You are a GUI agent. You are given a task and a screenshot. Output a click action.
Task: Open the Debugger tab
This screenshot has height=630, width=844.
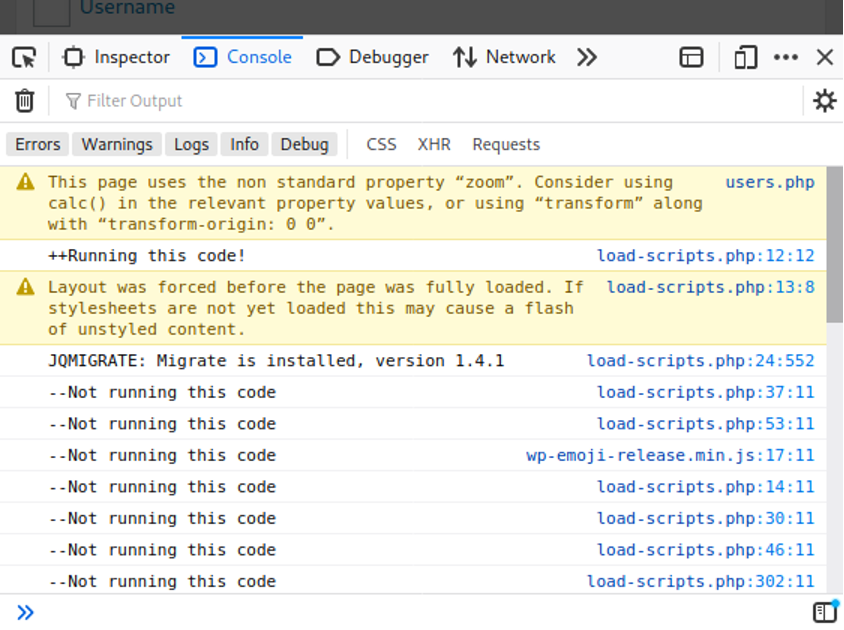click(372, 57)
